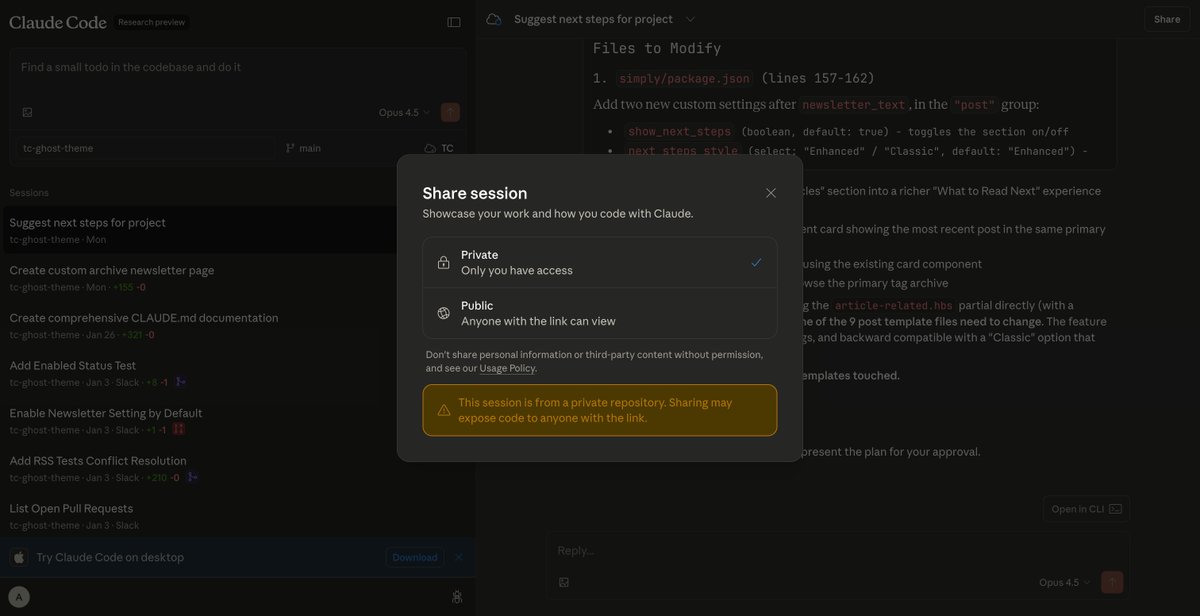The height and width of the screenshot is (616, 1200).
Task: Click the Download button on the banner
Action: pyautogui.click(x=414, y=556)
